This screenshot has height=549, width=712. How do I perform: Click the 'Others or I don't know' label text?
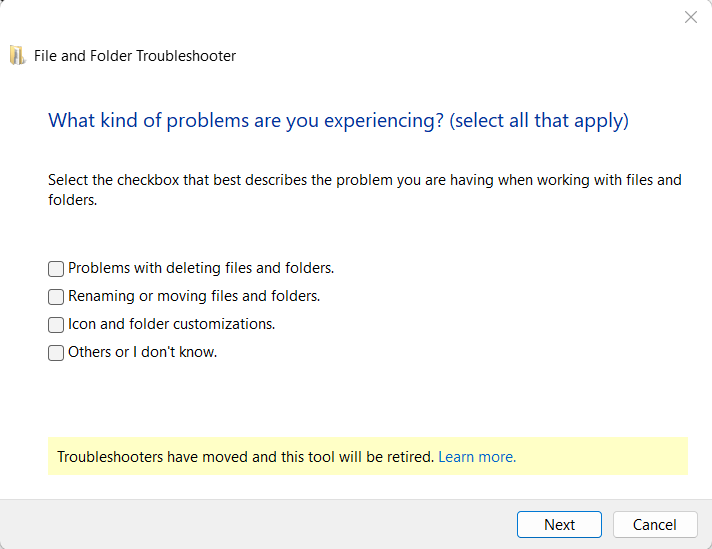pyautogui.click(x=142, y=352)
